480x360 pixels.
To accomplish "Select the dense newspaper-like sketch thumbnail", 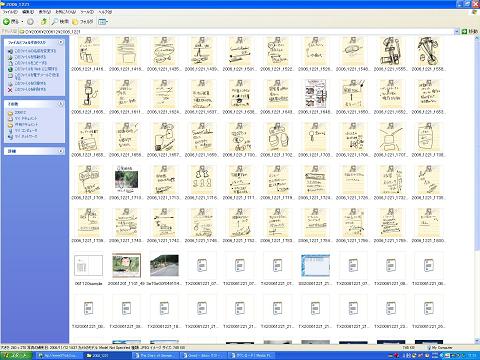I will coord(315,93).
